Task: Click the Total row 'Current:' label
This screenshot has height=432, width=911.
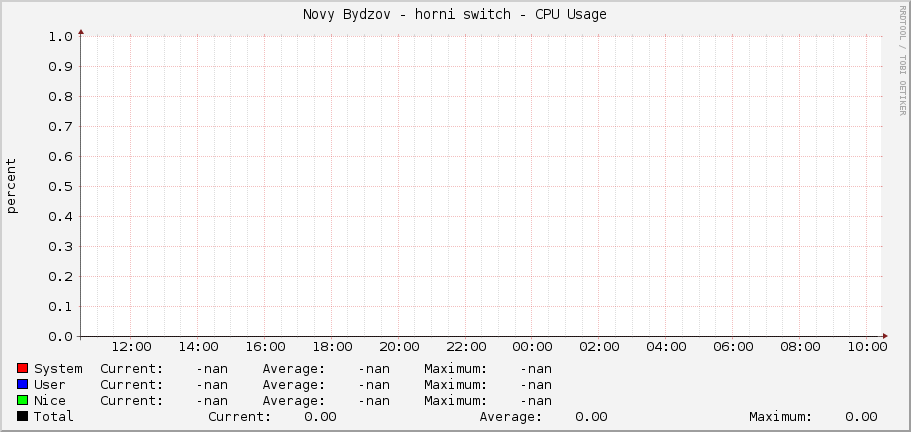Action: click(x=239, y=416)
